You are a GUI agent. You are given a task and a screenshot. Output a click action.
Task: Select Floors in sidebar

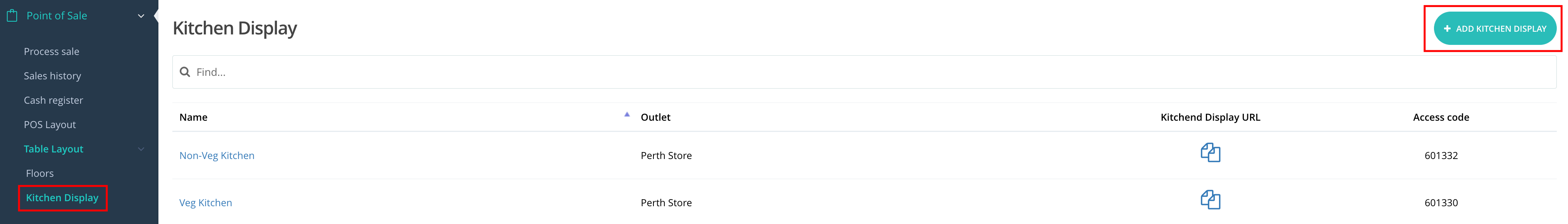click(x=40, y=173)
